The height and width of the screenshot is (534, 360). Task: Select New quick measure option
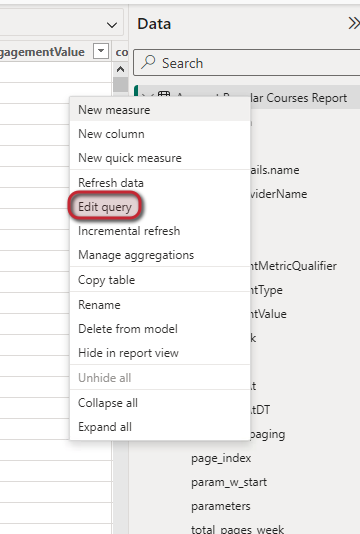click(x=160, y=158)
